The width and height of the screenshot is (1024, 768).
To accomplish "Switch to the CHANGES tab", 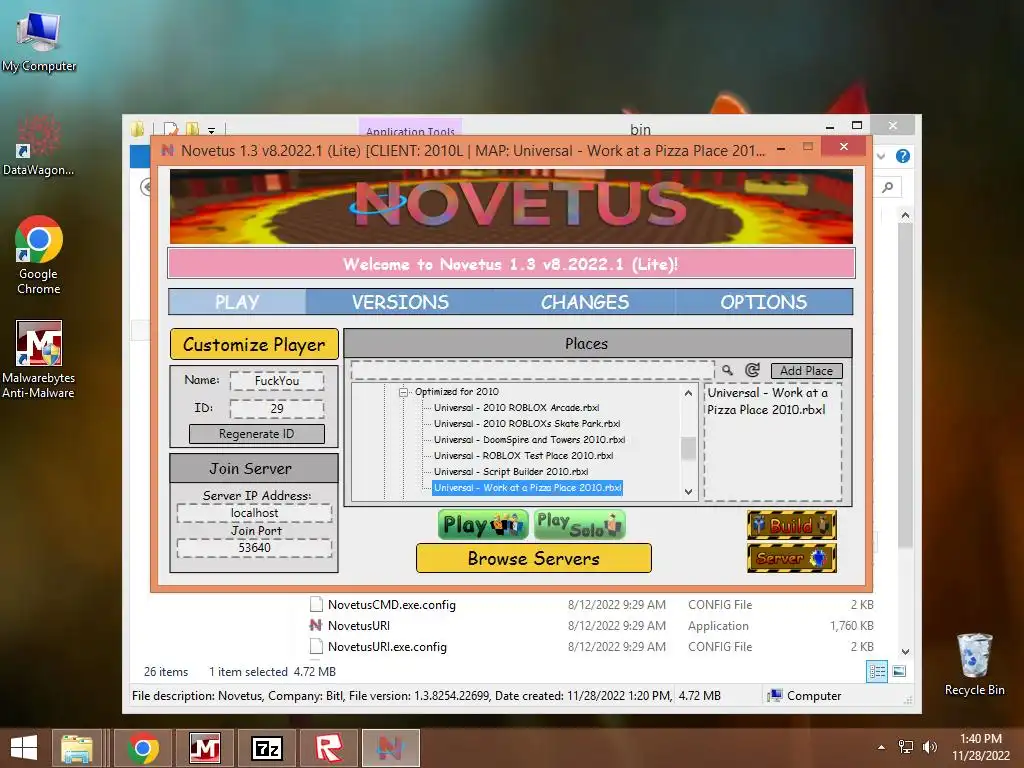I will pyautogui.click(x=584, y=302).
